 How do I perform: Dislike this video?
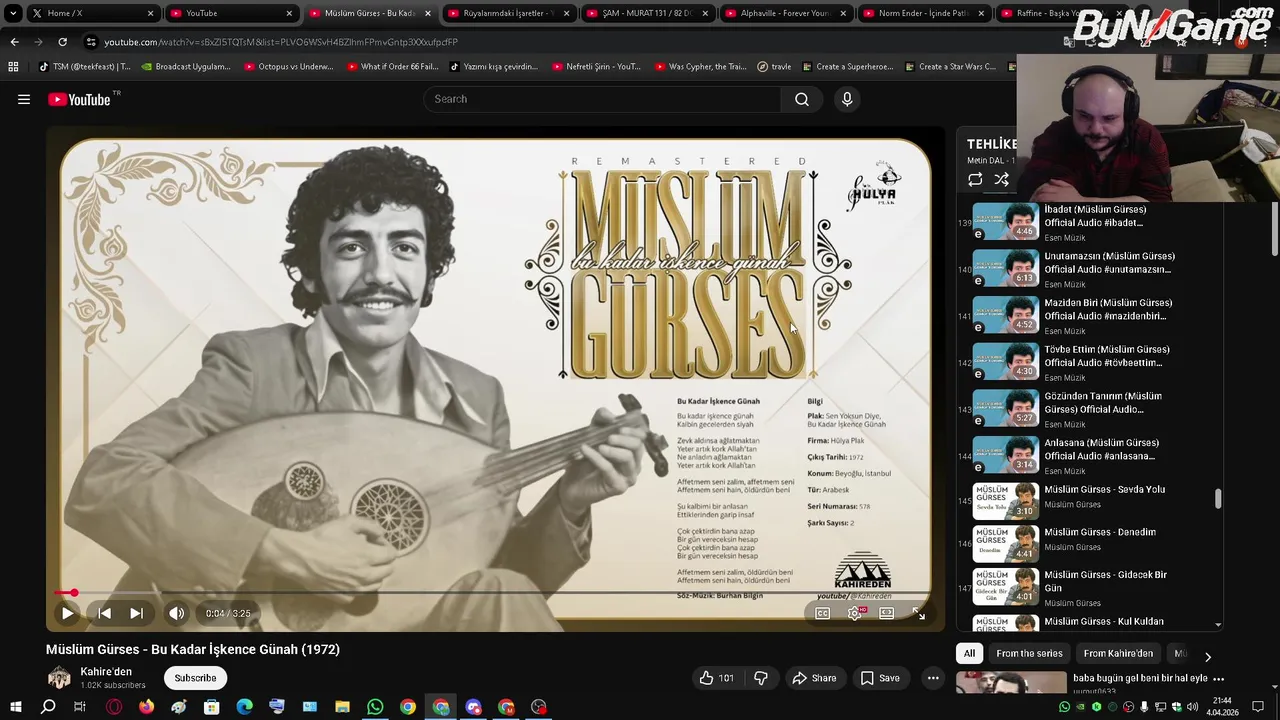pos(761,678)
